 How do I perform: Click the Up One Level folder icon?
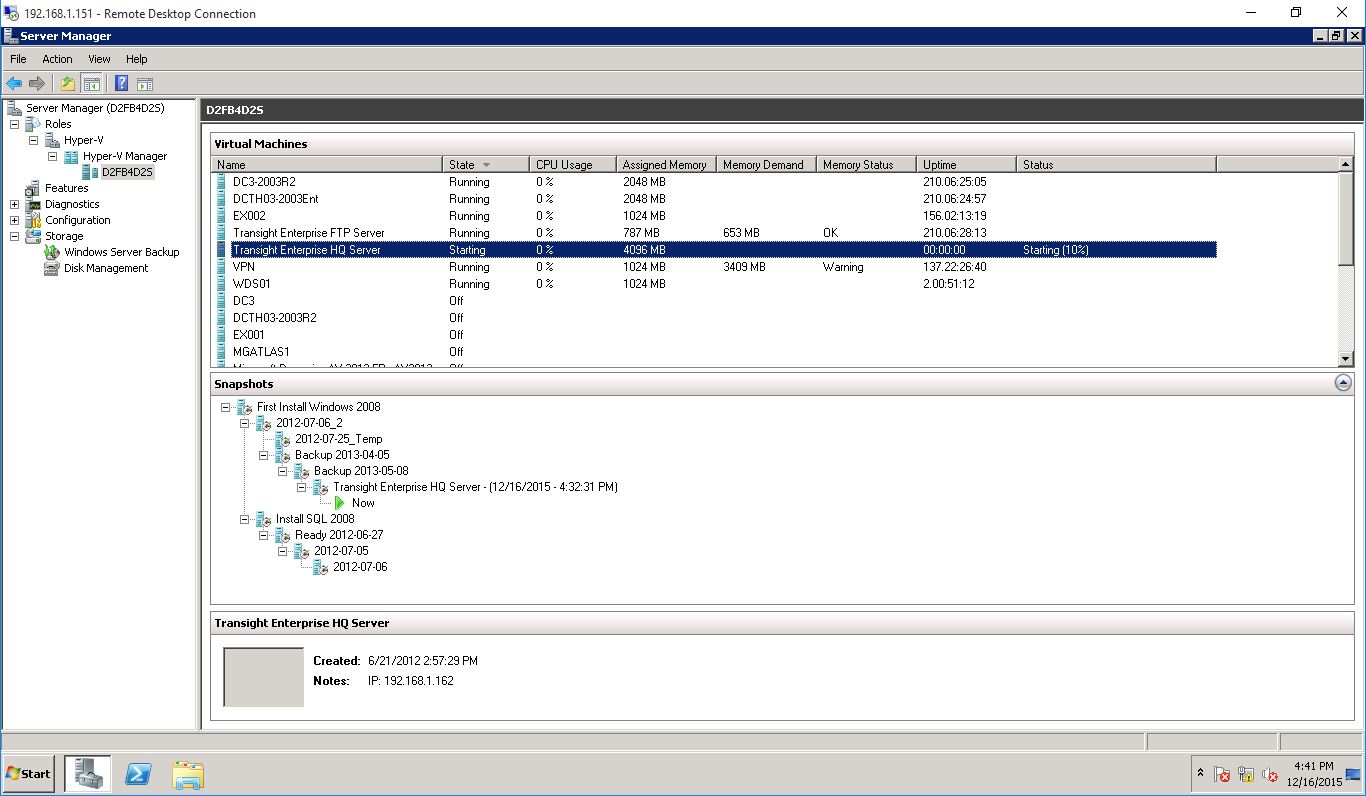tap(68, 84)
